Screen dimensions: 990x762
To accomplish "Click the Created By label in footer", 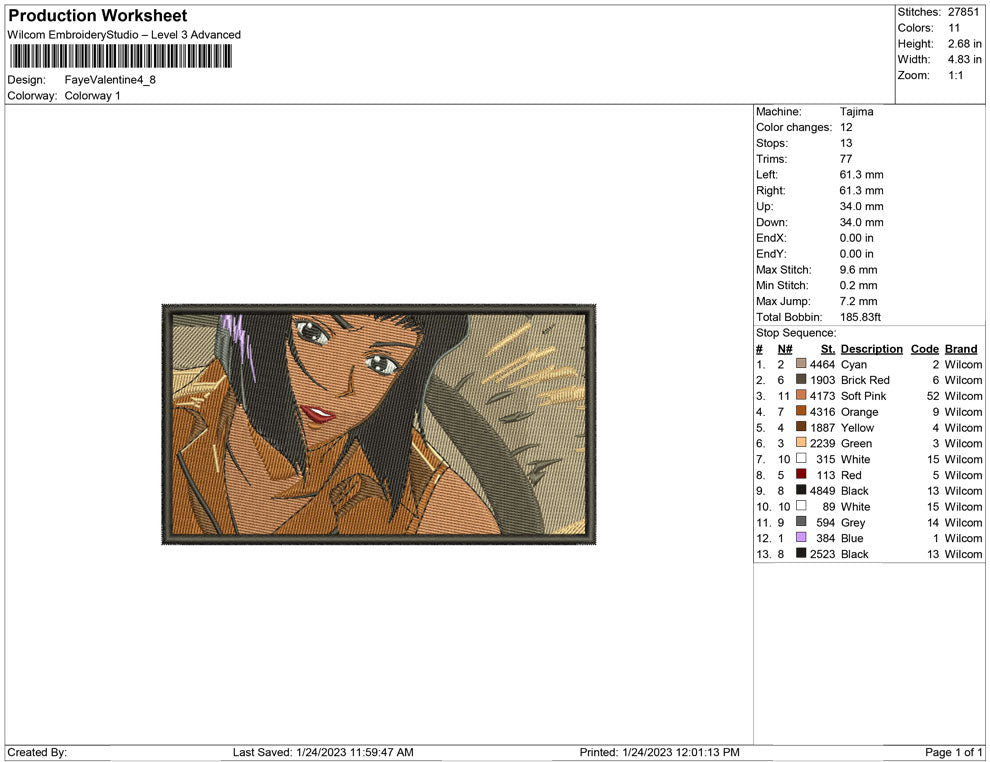I will [37, 752].
